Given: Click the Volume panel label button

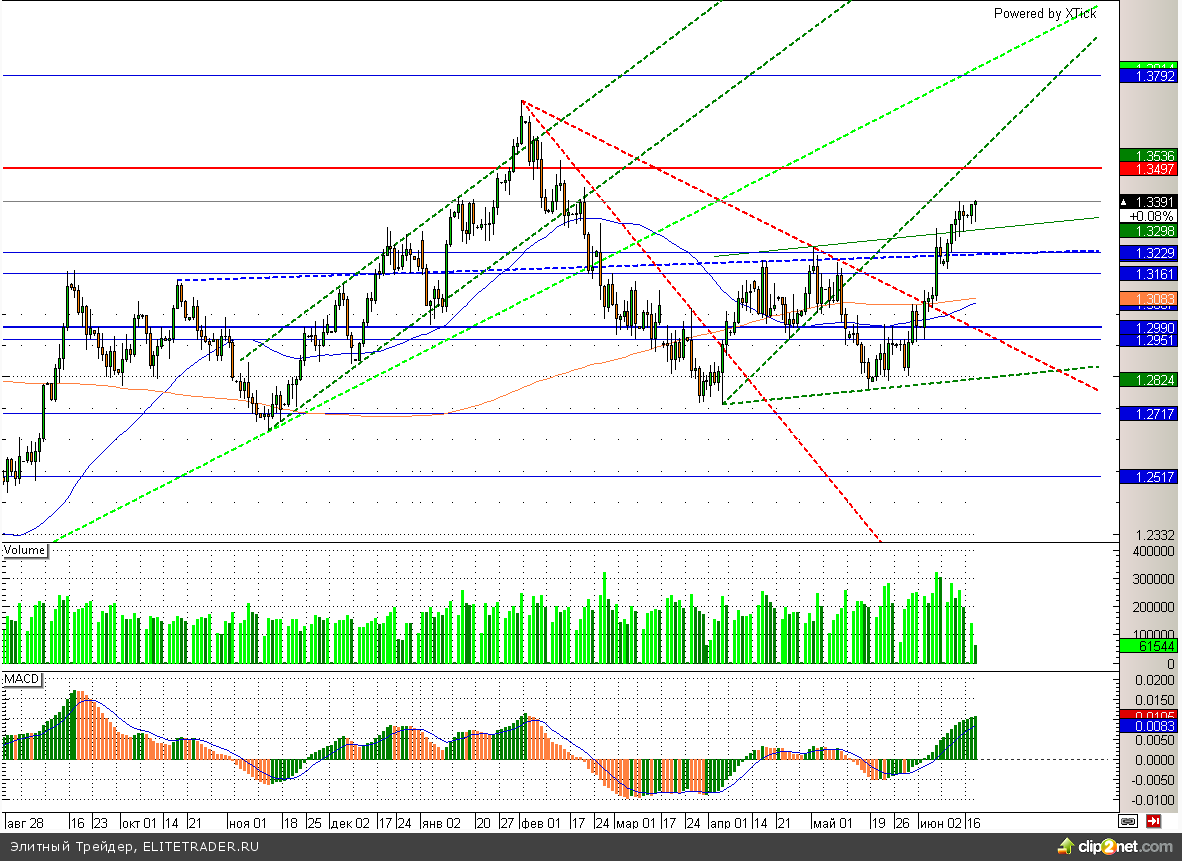Looking at the screenshot, I should click(x=25, y=550).
